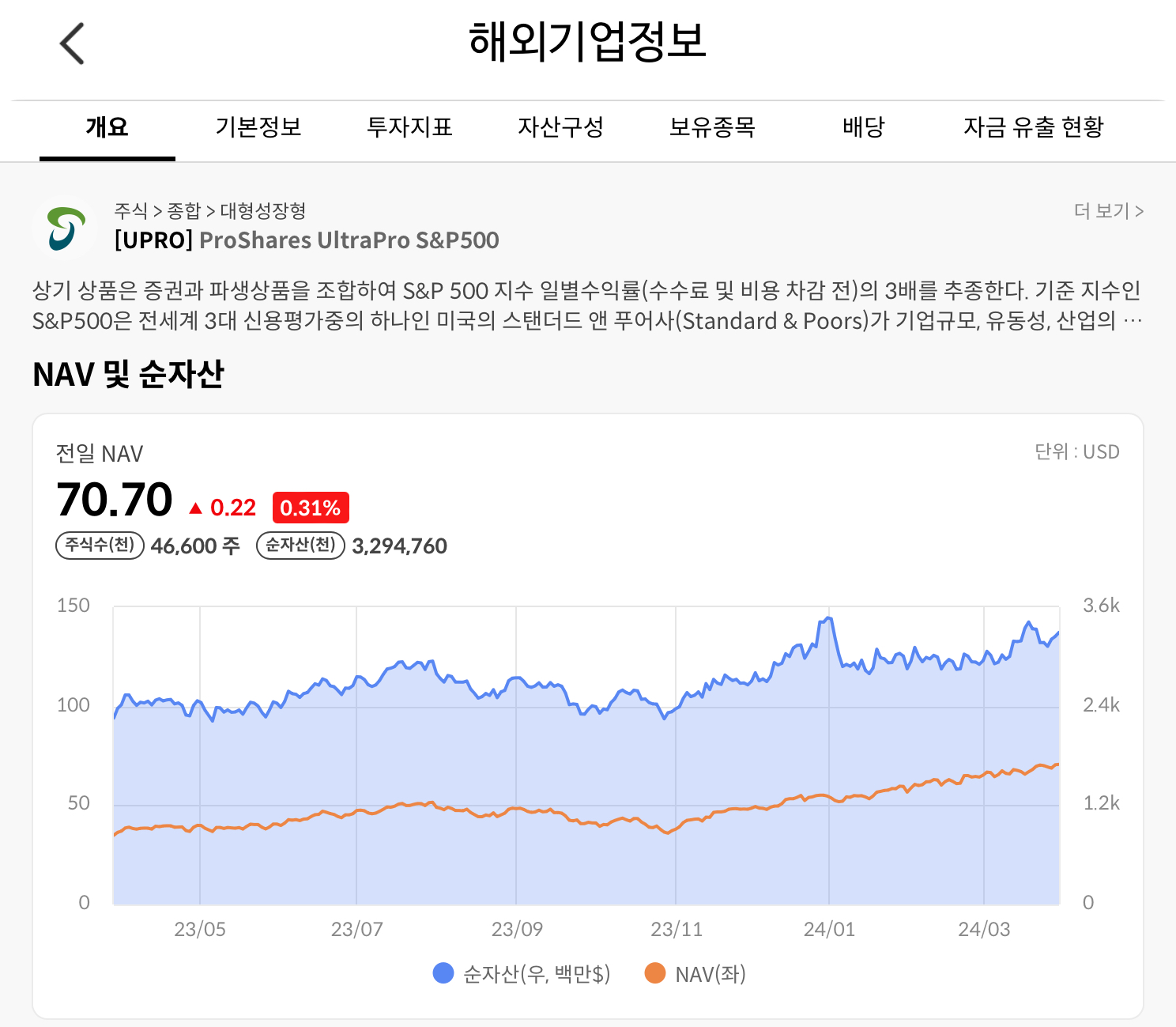Image resolution: width=1176 pixels, height=1027 pixels.
Task: Open the 보유종목 tab
Action: pos(712,127)
